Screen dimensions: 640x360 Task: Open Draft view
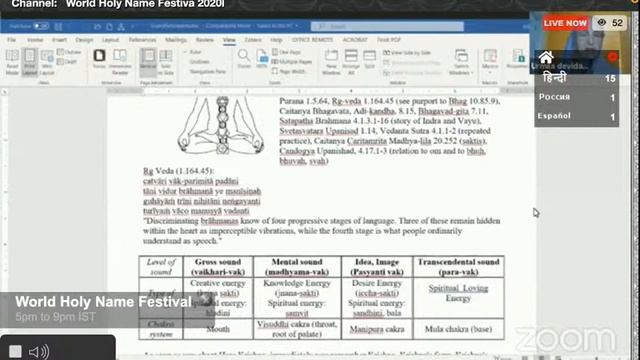pyautogui.click(x=67, y=62)
